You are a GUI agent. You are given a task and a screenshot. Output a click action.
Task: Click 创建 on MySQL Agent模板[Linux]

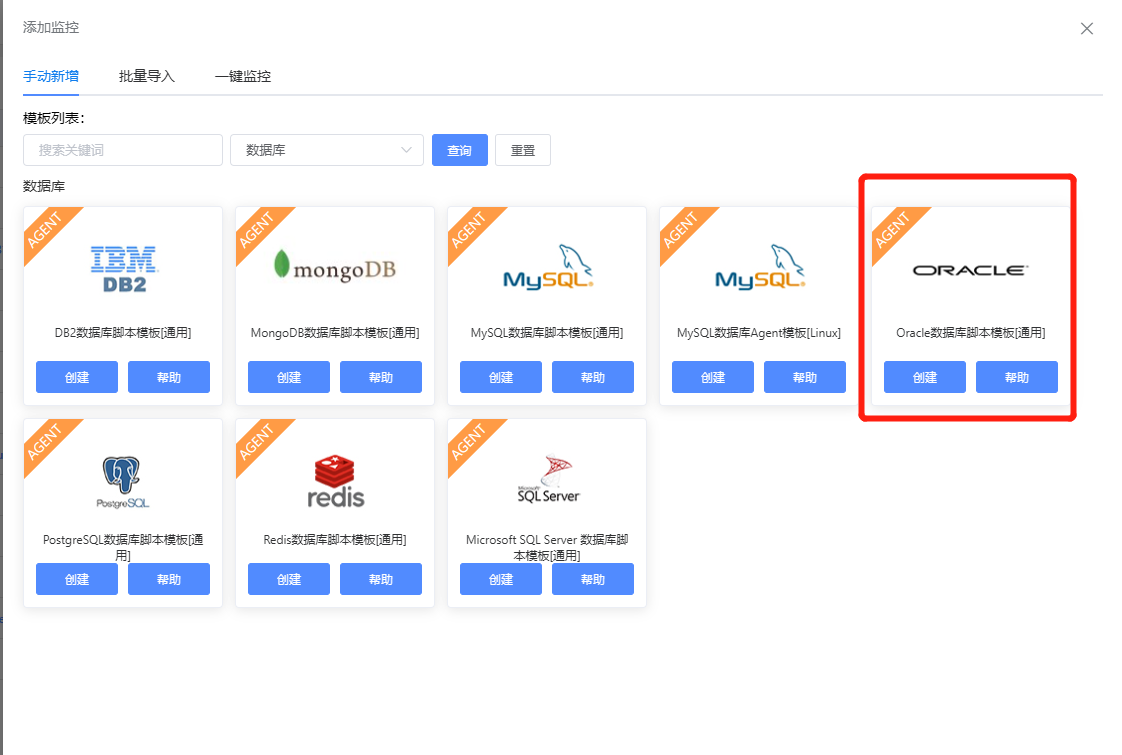pos(713,377)
